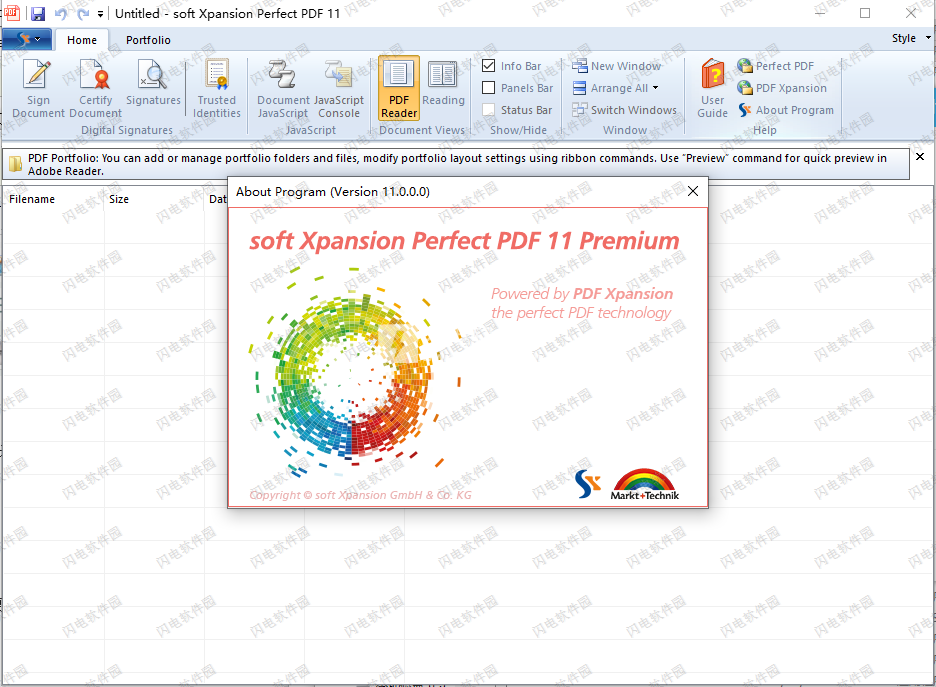Toggle the Info Bar checkbox
Image resolution: width=936 pixels, height=687 pixels.
coord(488,66)
